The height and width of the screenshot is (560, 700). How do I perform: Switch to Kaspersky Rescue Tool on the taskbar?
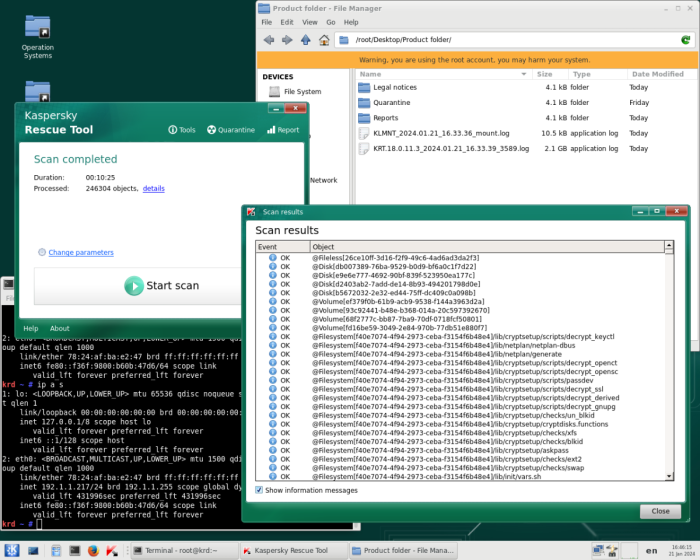click(294, 550)
